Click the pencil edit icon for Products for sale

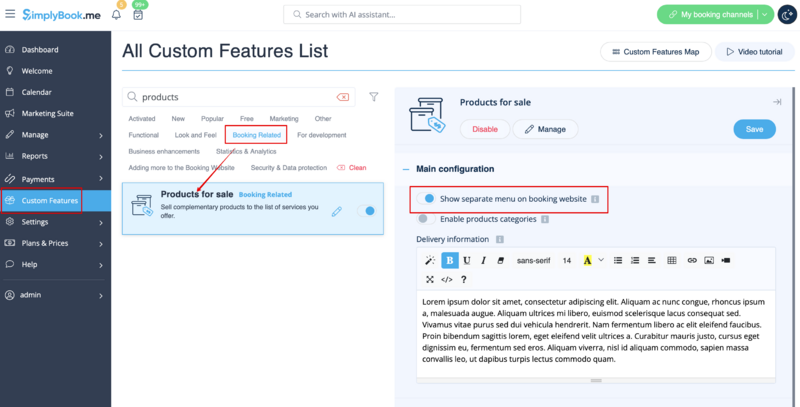pos(337,211)
